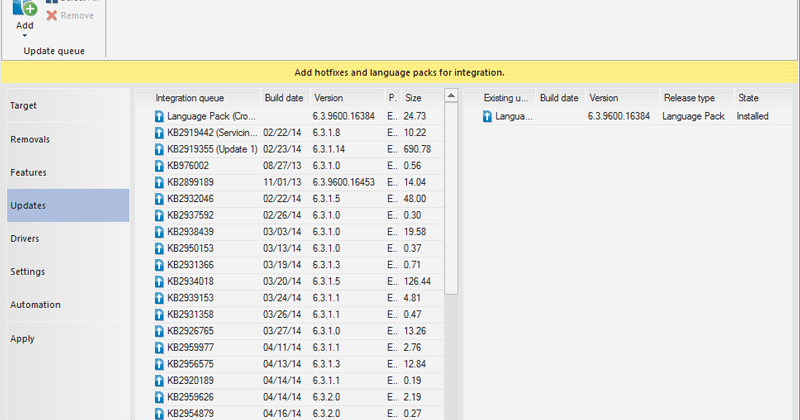This screenshot has width=800, height=420.
Task: Select the KB2934018 row name
Action: [x=190, y=281]
